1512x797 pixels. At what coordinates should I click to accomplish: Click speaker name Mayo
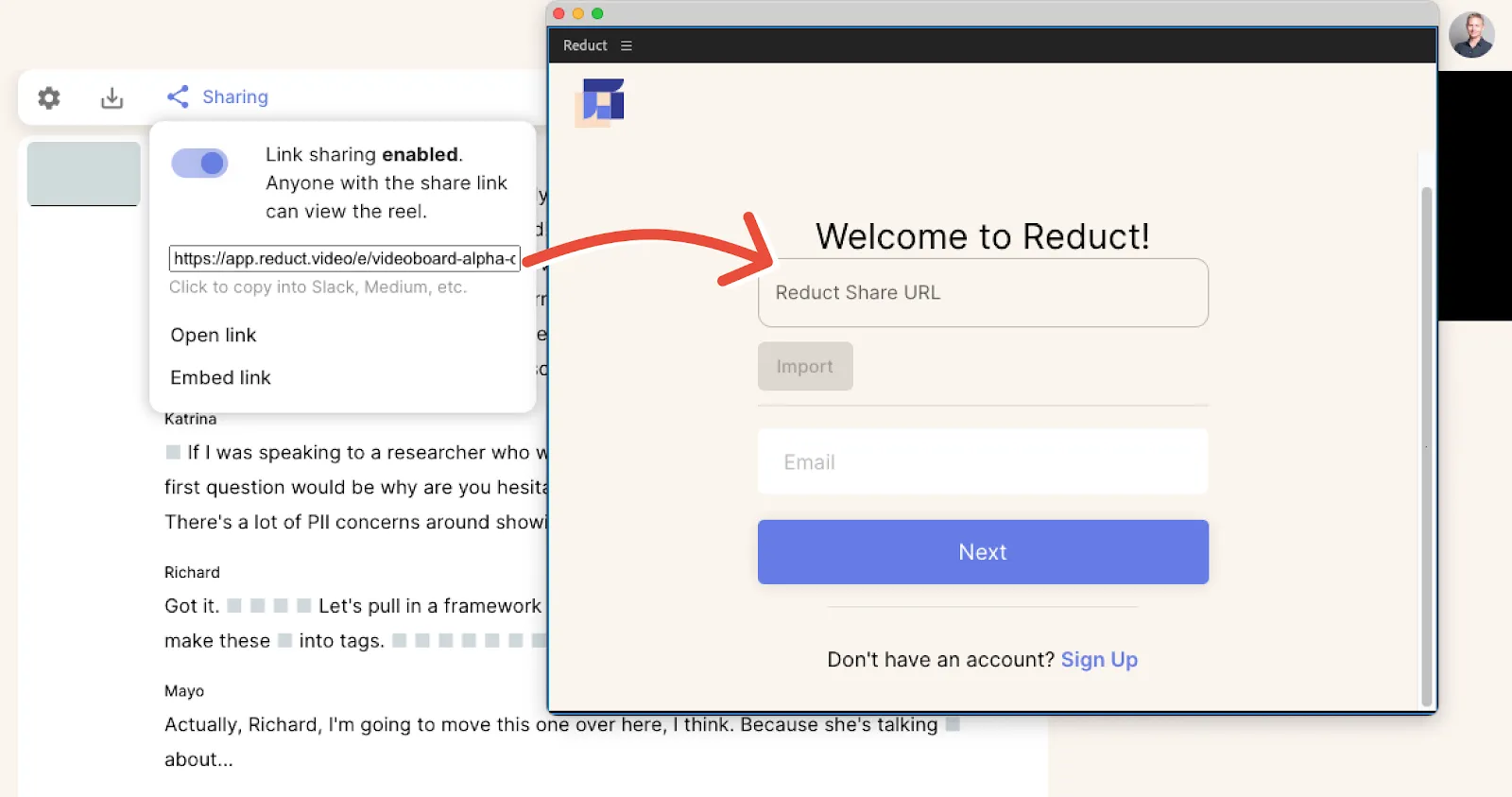(x=184, y=691)
